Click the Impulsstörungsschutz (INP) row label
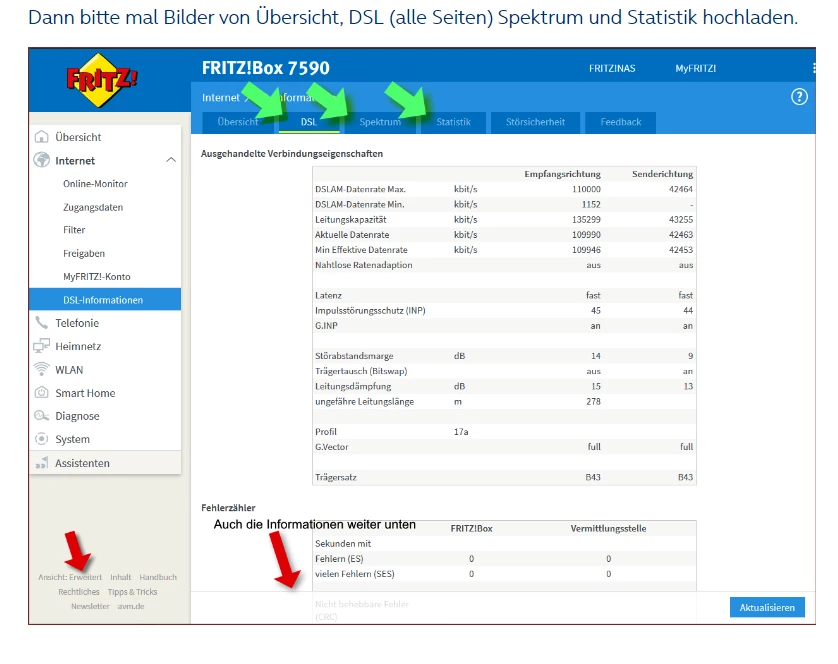 tap(370, 311)
